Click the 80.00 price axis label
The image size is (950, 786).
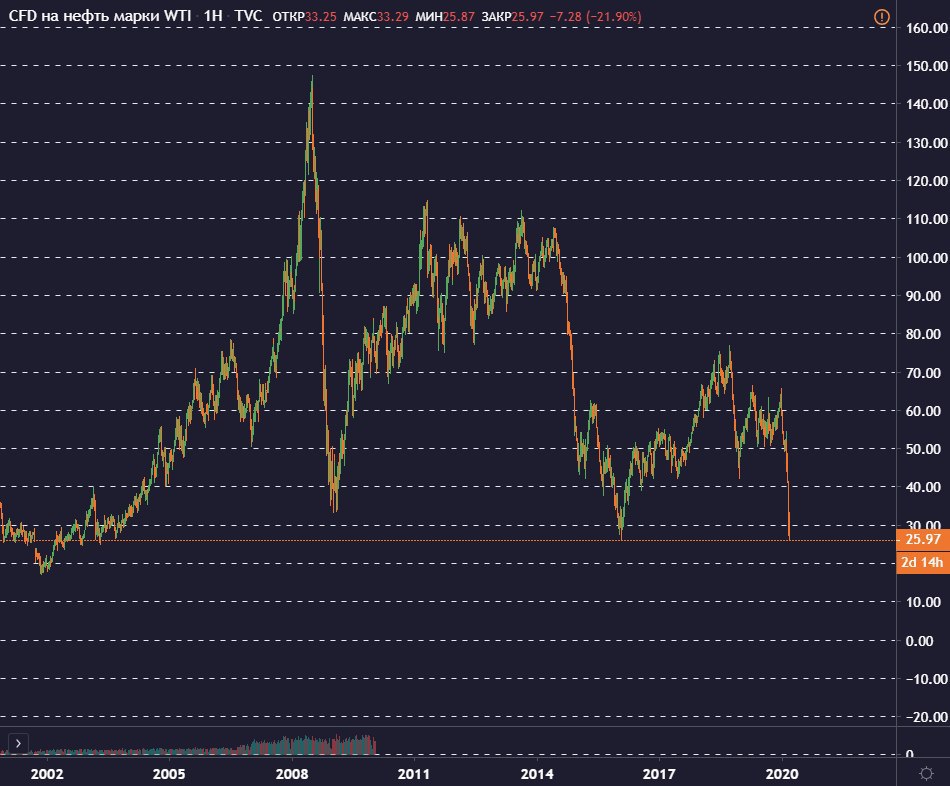(x=923, y=335)
